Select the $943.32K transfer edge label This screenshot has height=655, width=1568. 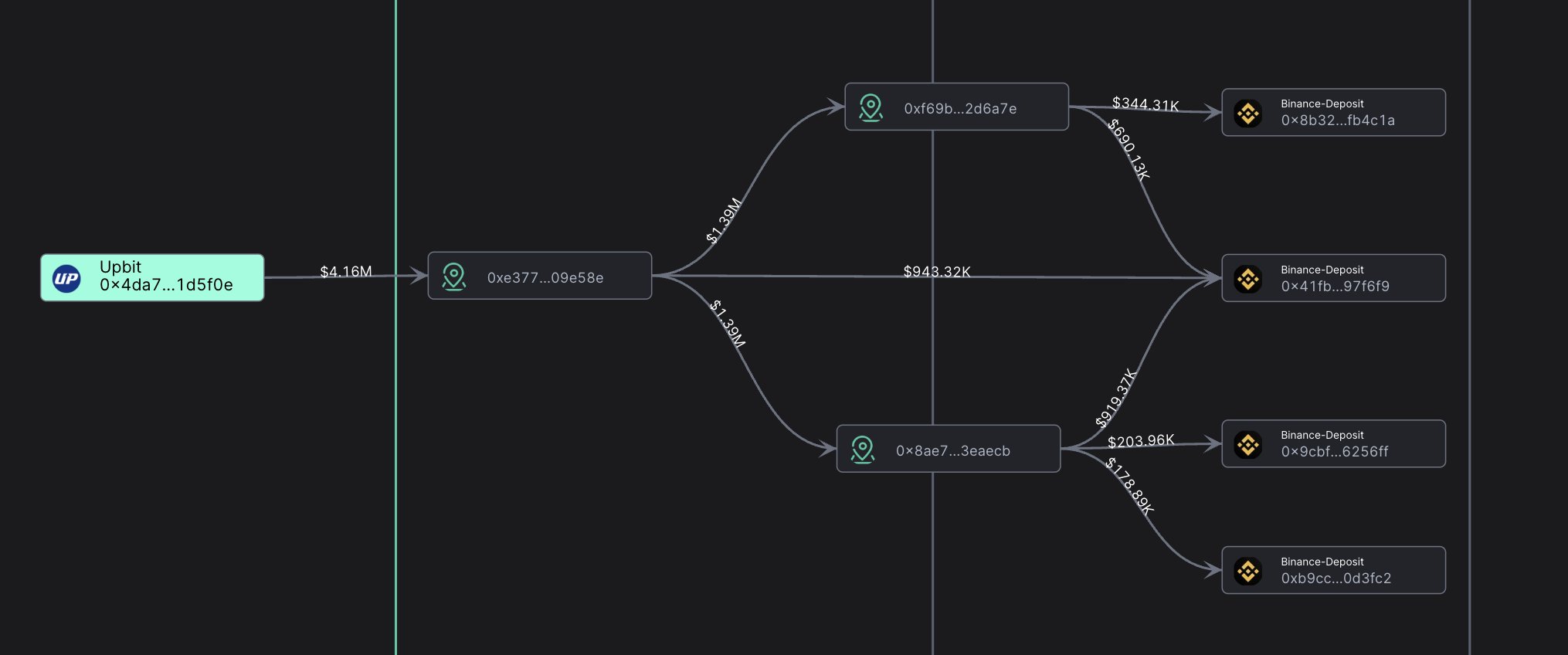(937, 272)
